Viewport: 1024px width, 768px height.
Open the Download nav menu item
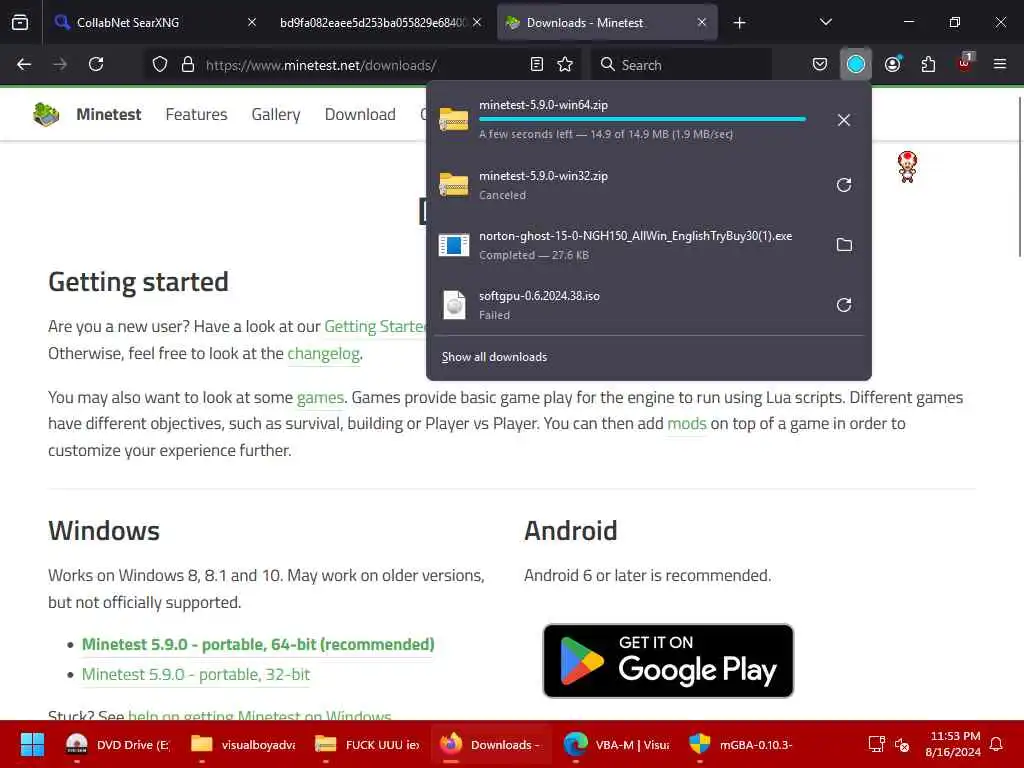coord(360,114)
